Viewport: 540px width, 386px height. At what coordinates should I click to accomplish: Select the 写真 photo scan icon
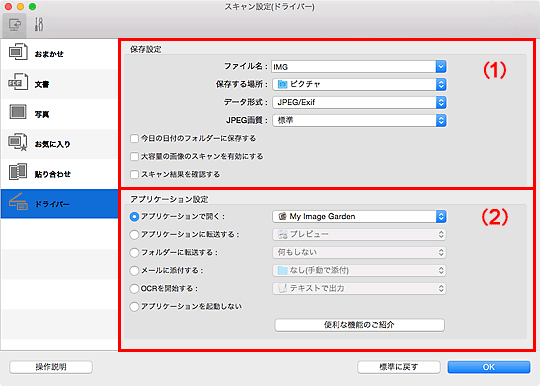click(18, 112)
